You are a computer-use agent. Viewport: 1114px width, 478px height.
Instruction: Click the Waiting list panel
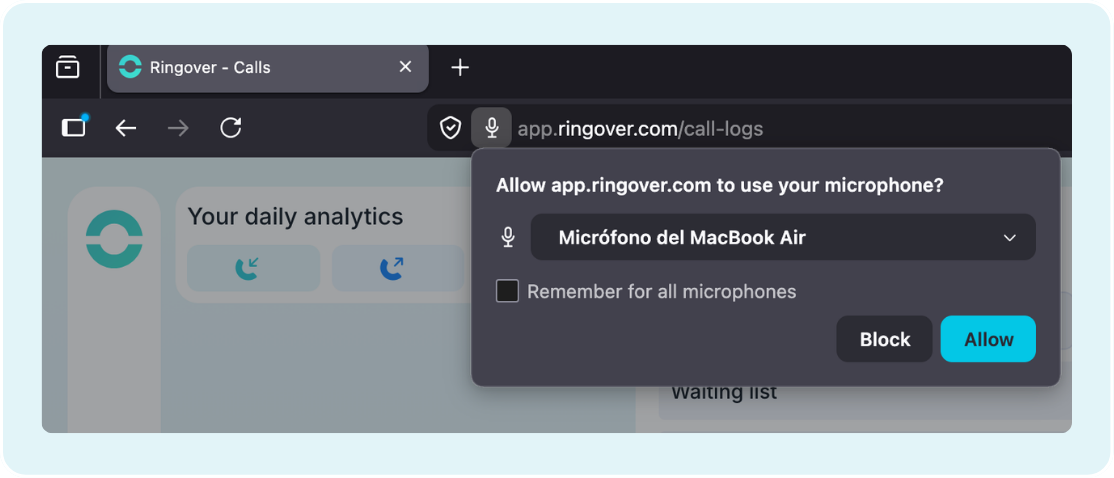724,393
